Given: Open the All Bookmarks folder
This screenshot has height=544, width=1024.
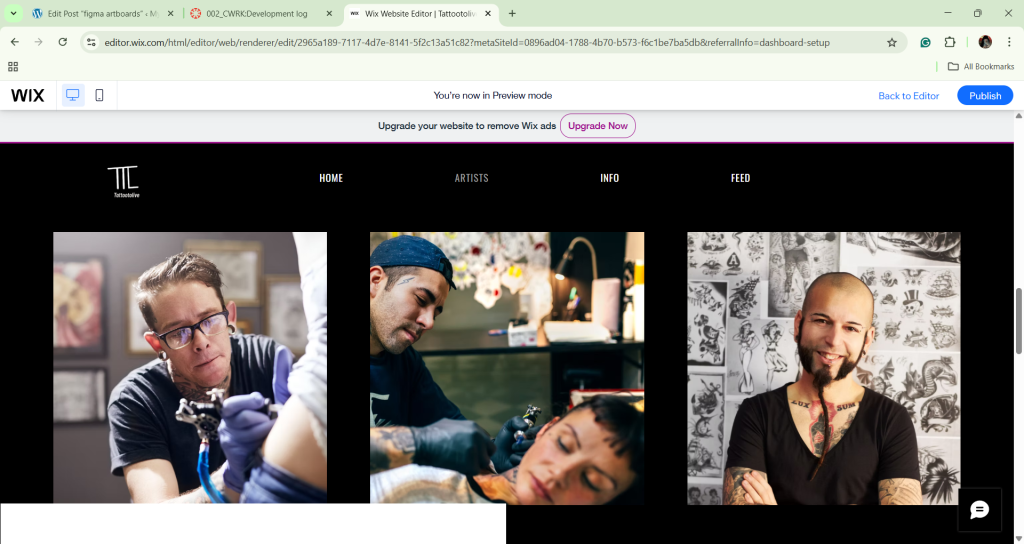Looking at the screenshot, I should [x=981, y=66].
